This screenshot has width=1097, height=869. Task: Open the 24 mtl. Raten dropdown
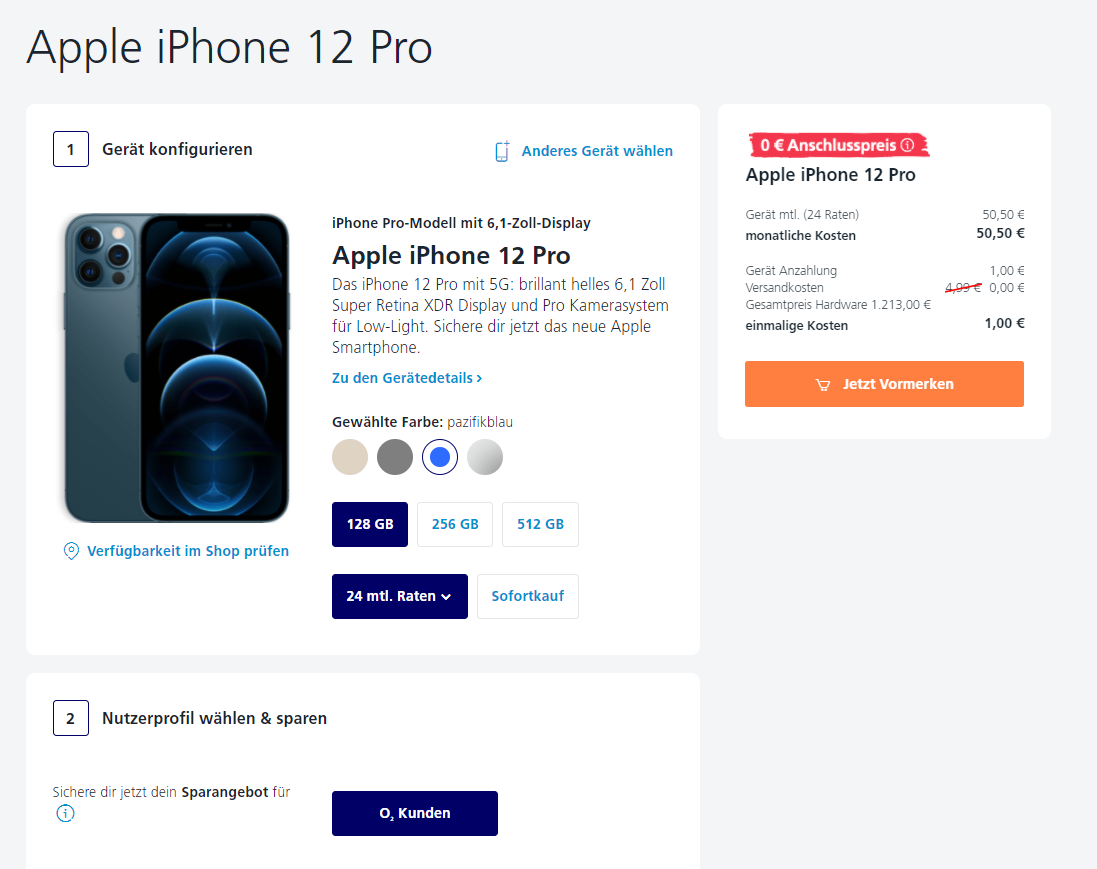click(x=399, y=596)
